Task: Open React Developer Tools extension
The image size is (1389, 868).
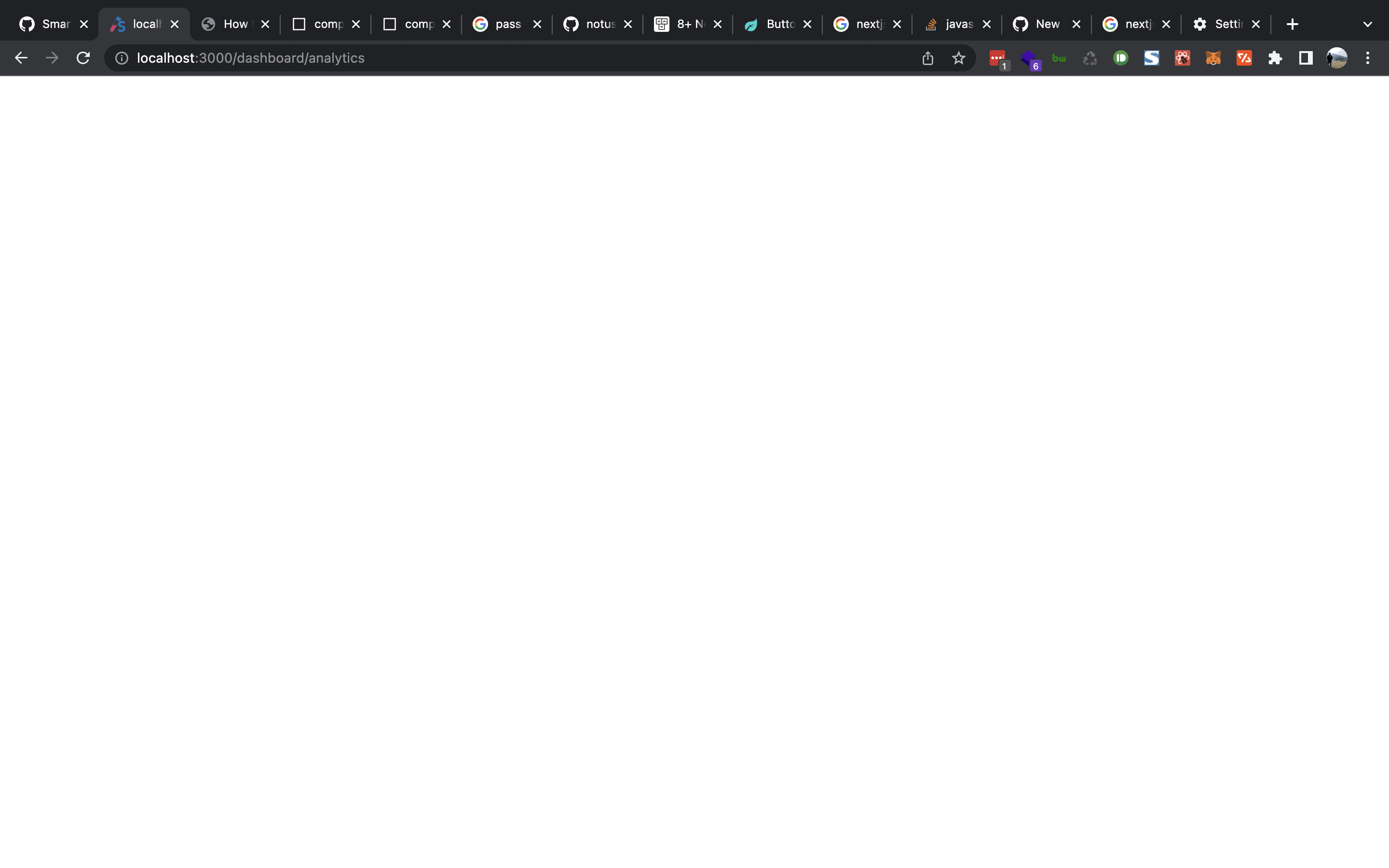Action: (x=1183, y=57)
